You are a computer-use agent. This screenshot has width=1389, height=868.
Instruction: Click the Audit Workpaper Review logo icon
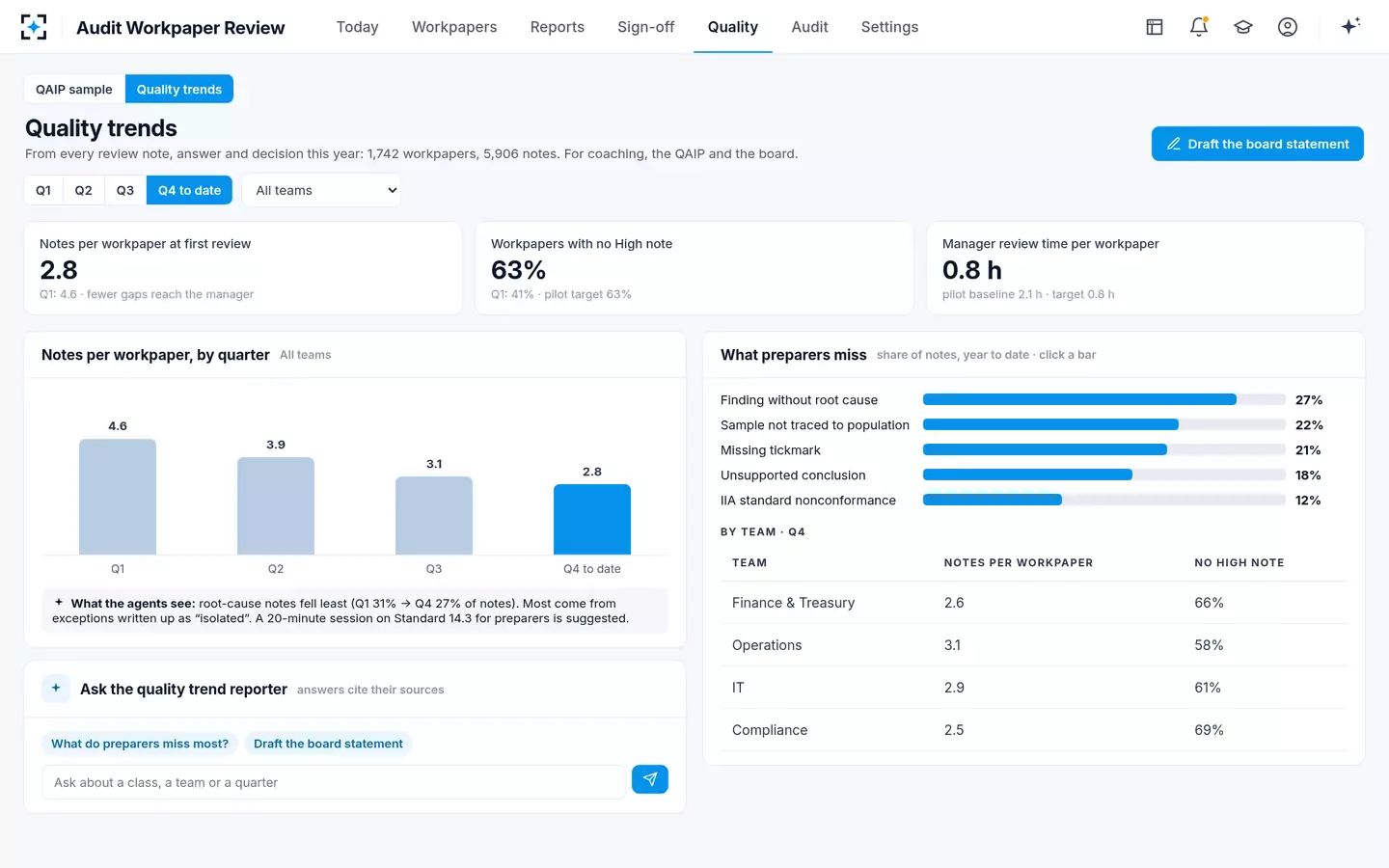[x=34, y=27]
